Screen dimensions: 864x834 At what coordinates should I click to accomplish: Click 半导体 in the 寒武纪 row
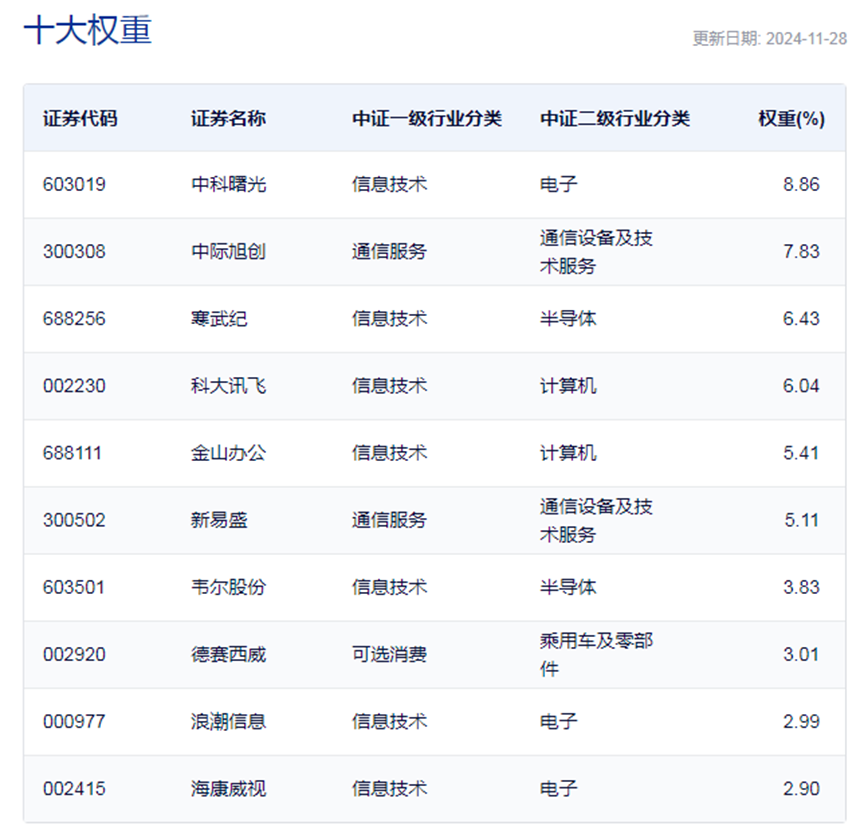pyautogui.click(x=568, y=318)
